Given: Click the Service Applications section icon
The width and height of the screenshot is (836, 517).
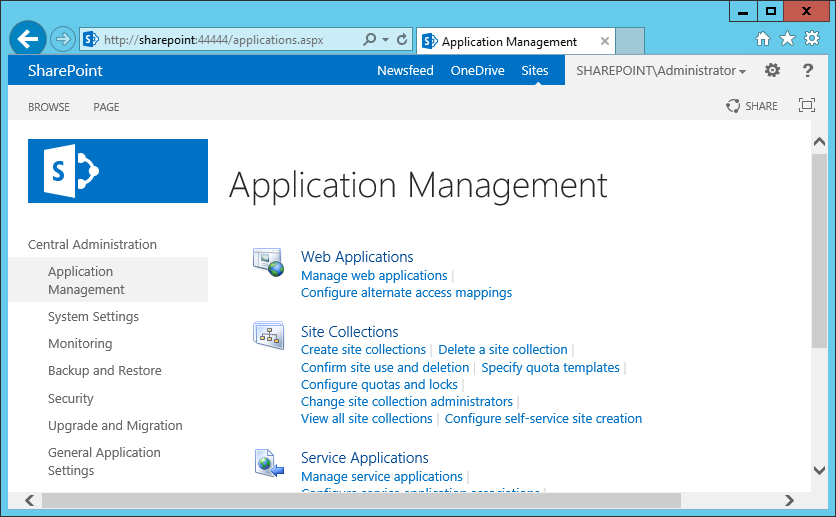Looking at the screenshot, I should click(x=269, y=463).
